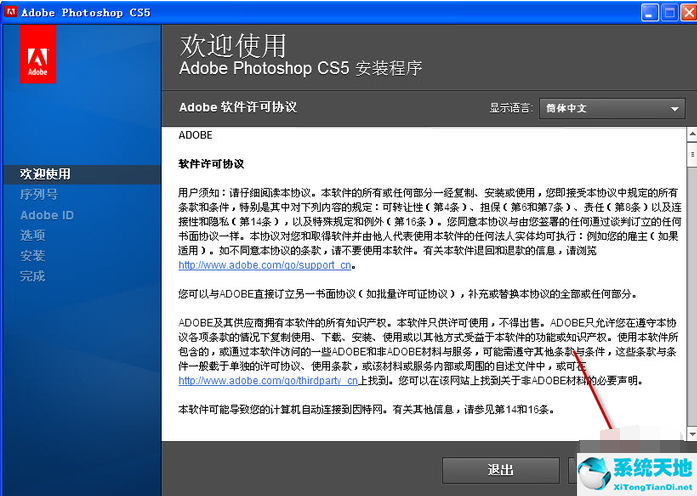Click the heading 软件许可协议 in agreement text
Viewport: 697px width, 496px height.
211,164
